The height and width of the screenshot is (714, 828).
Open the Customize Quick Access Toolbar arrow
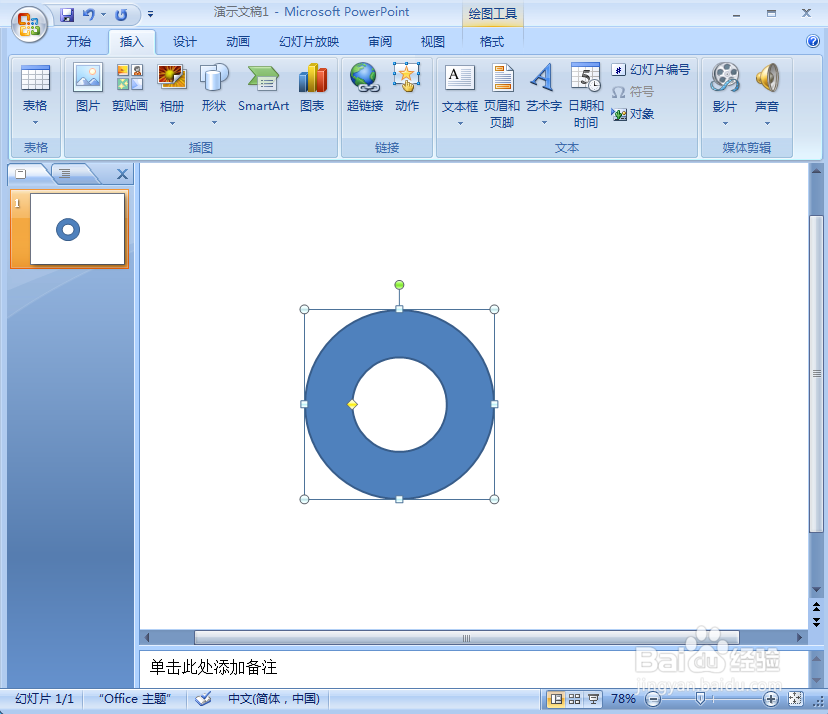click(150, 15)
